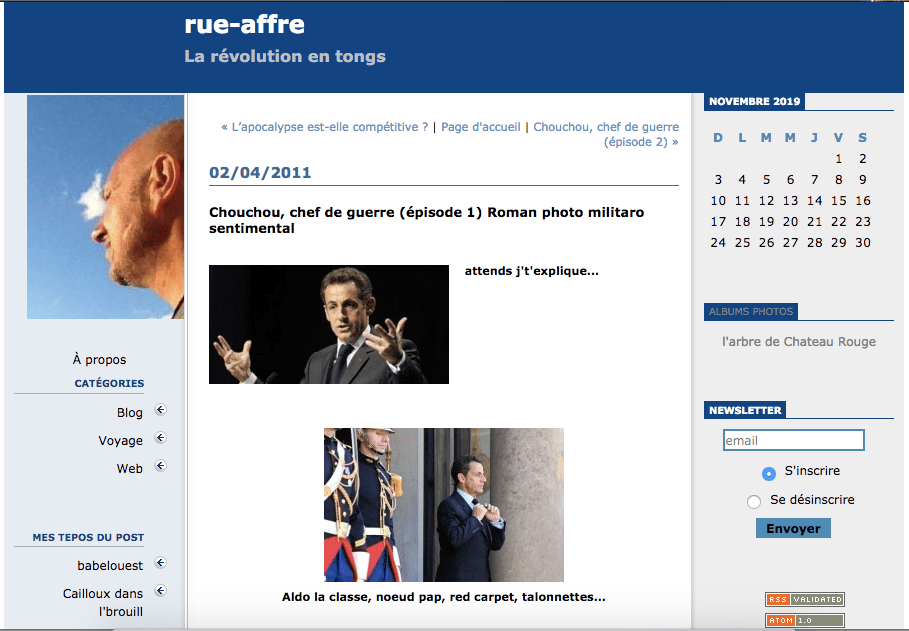Go to Page d'accueil link
Viewport: 909px width, 631px height.
point(481,127)
